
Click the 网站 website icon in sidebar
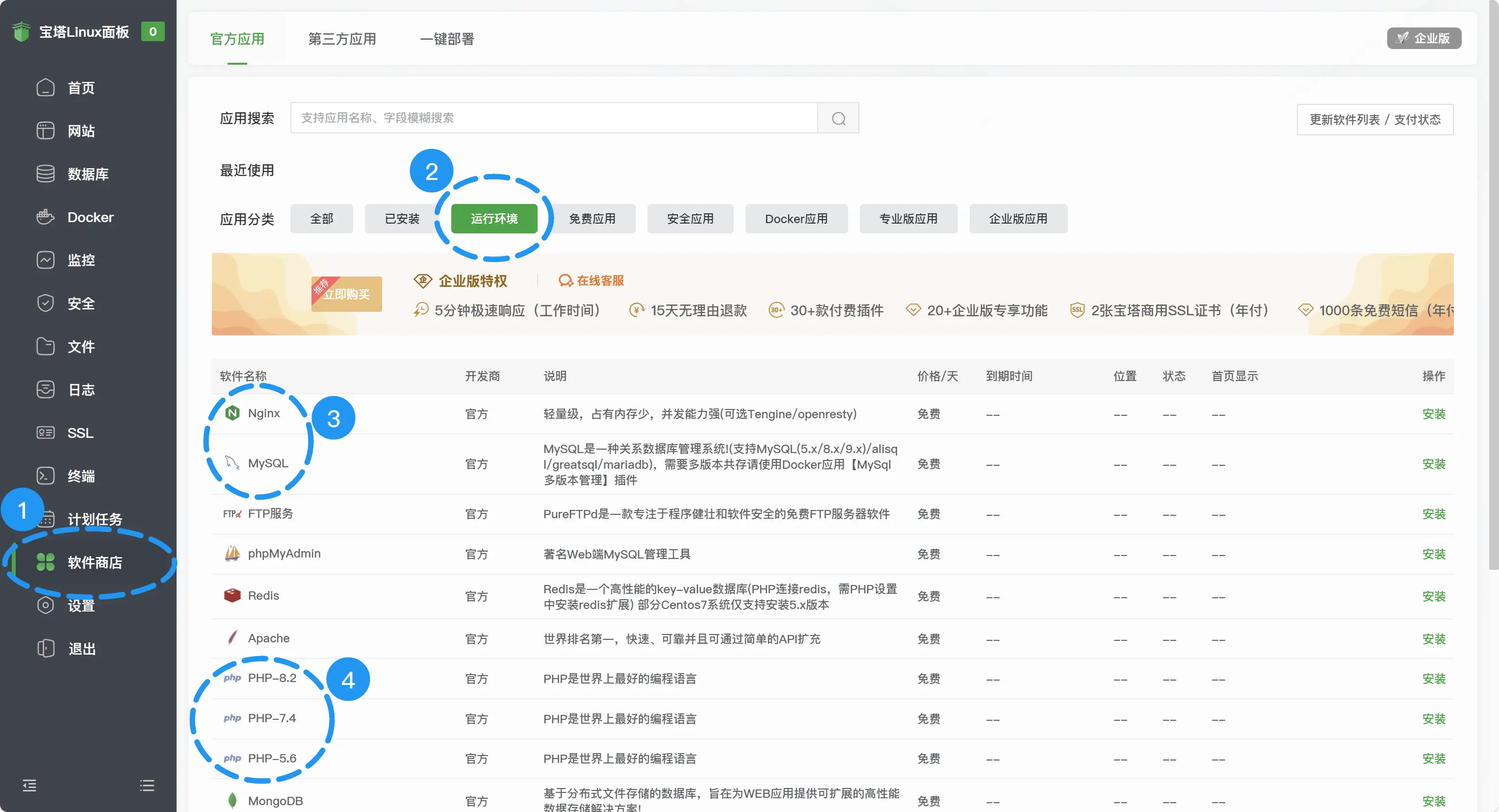click(46, 131)
